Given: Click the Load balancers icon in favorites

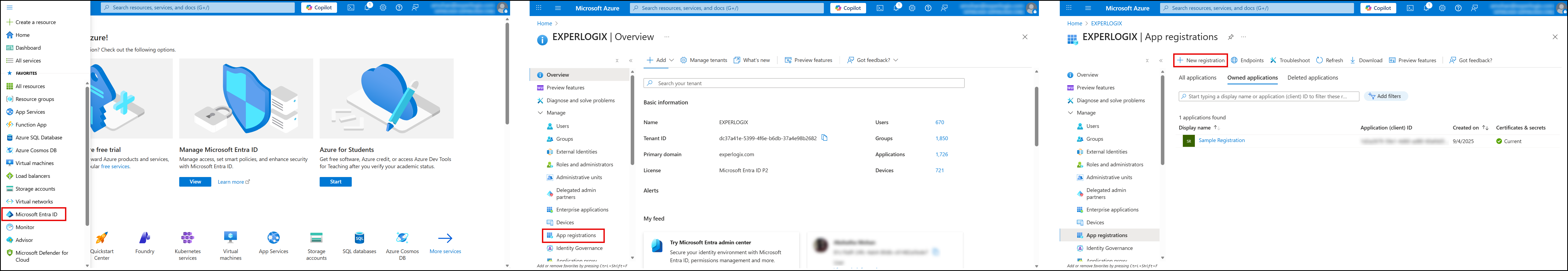Looking at the screenshot, I should point(9,176).
